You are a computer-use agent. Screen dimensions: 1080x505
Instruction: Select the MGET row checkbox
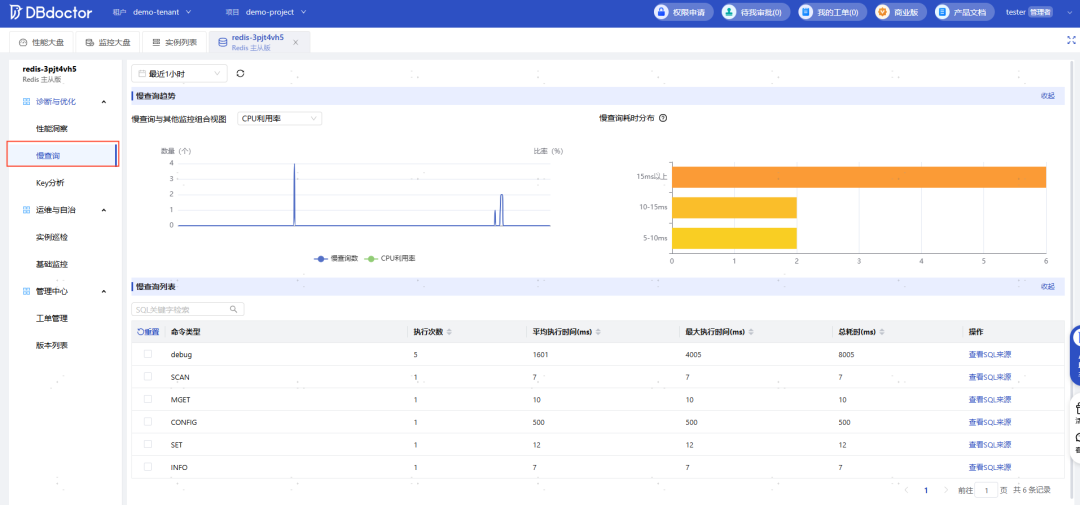(148, 399)
